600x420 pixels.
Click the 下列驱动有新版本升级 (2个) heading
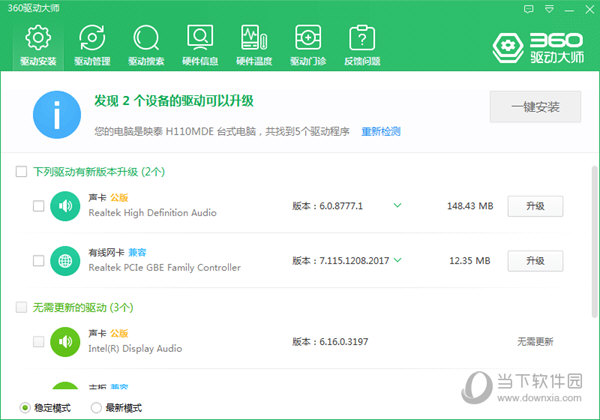99,172
